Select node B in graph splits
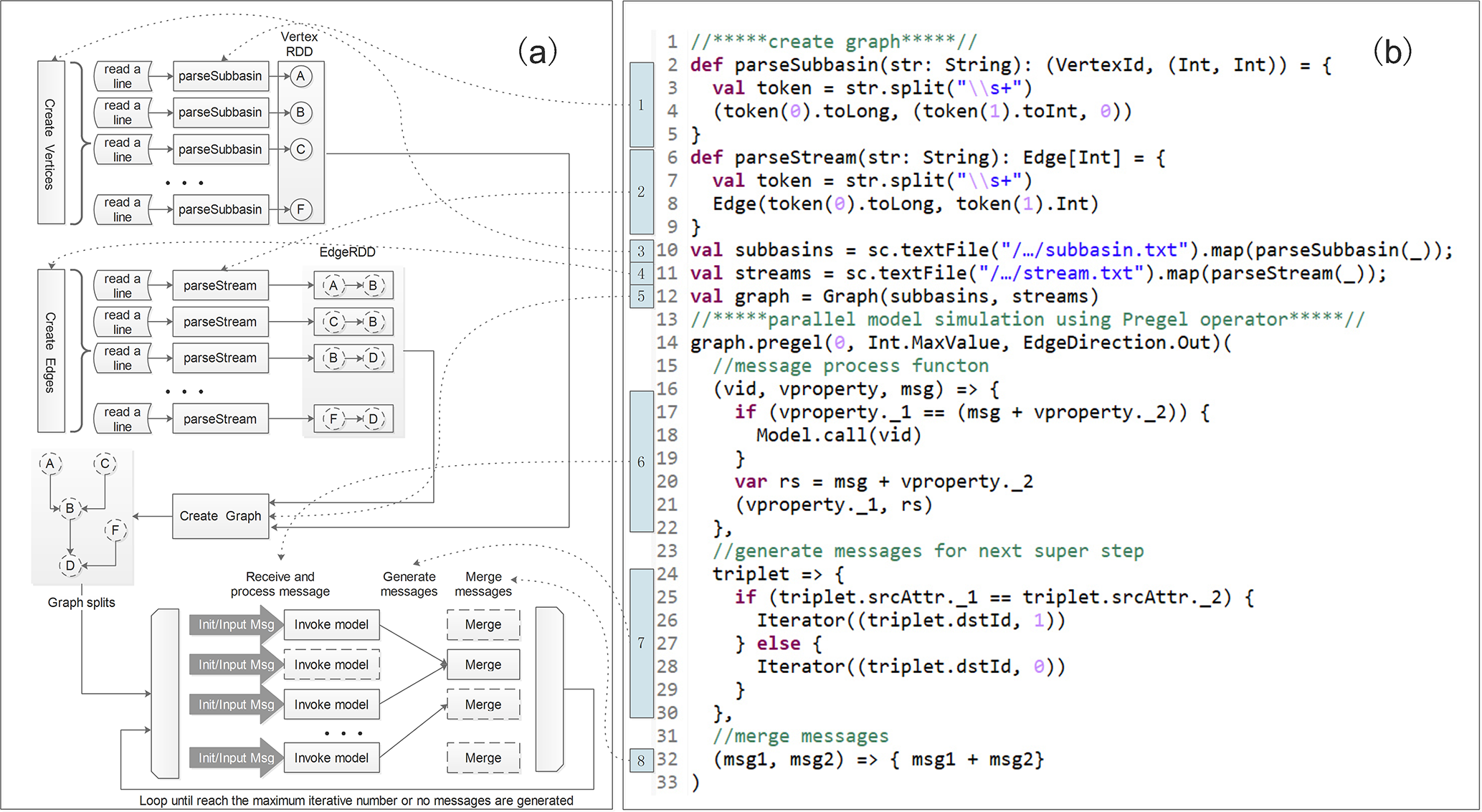Viewport: 1482px width, 812px height. pyautogui.click(x=70, y=508)
